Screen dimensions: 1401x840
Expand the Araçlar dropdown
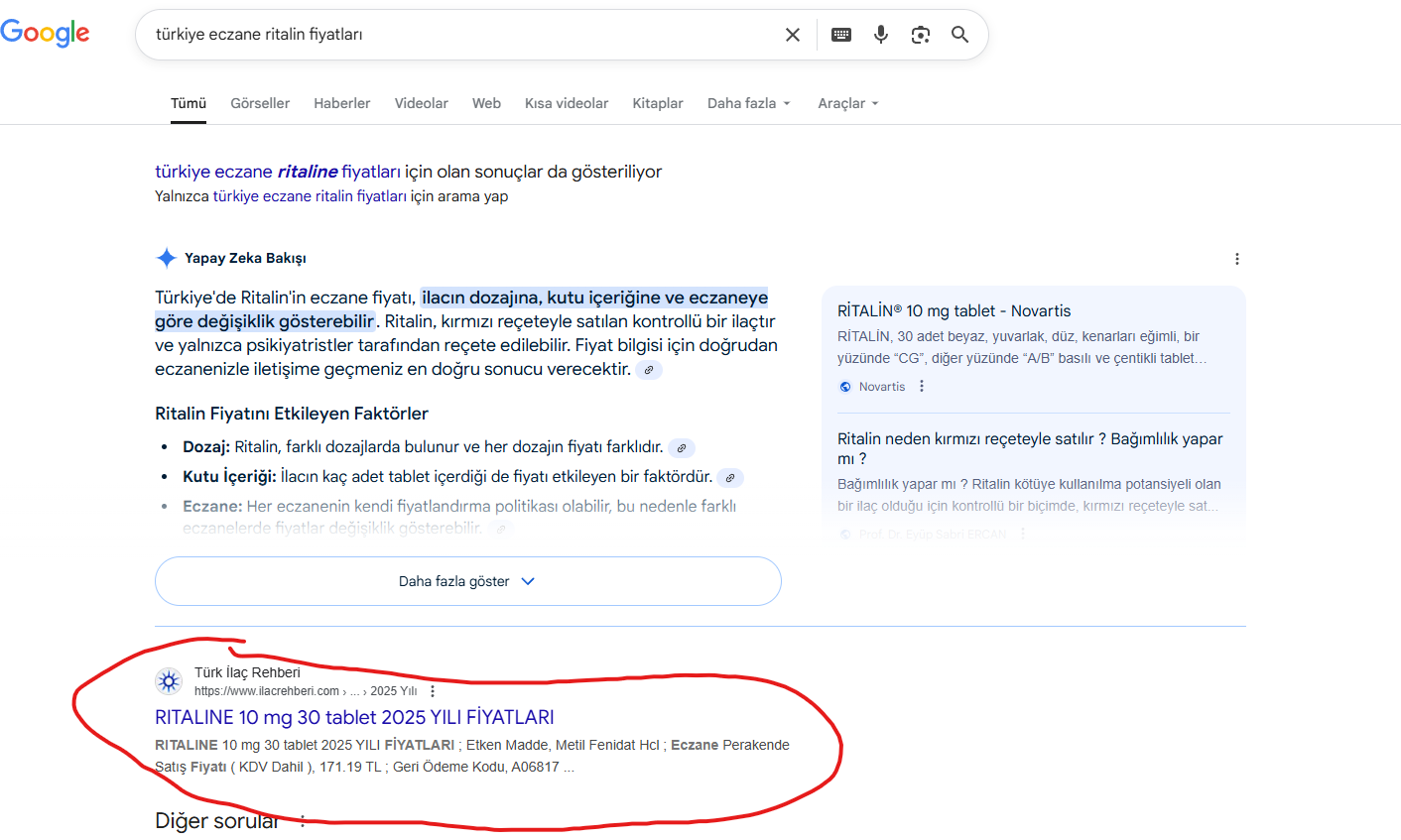(848, 103)
